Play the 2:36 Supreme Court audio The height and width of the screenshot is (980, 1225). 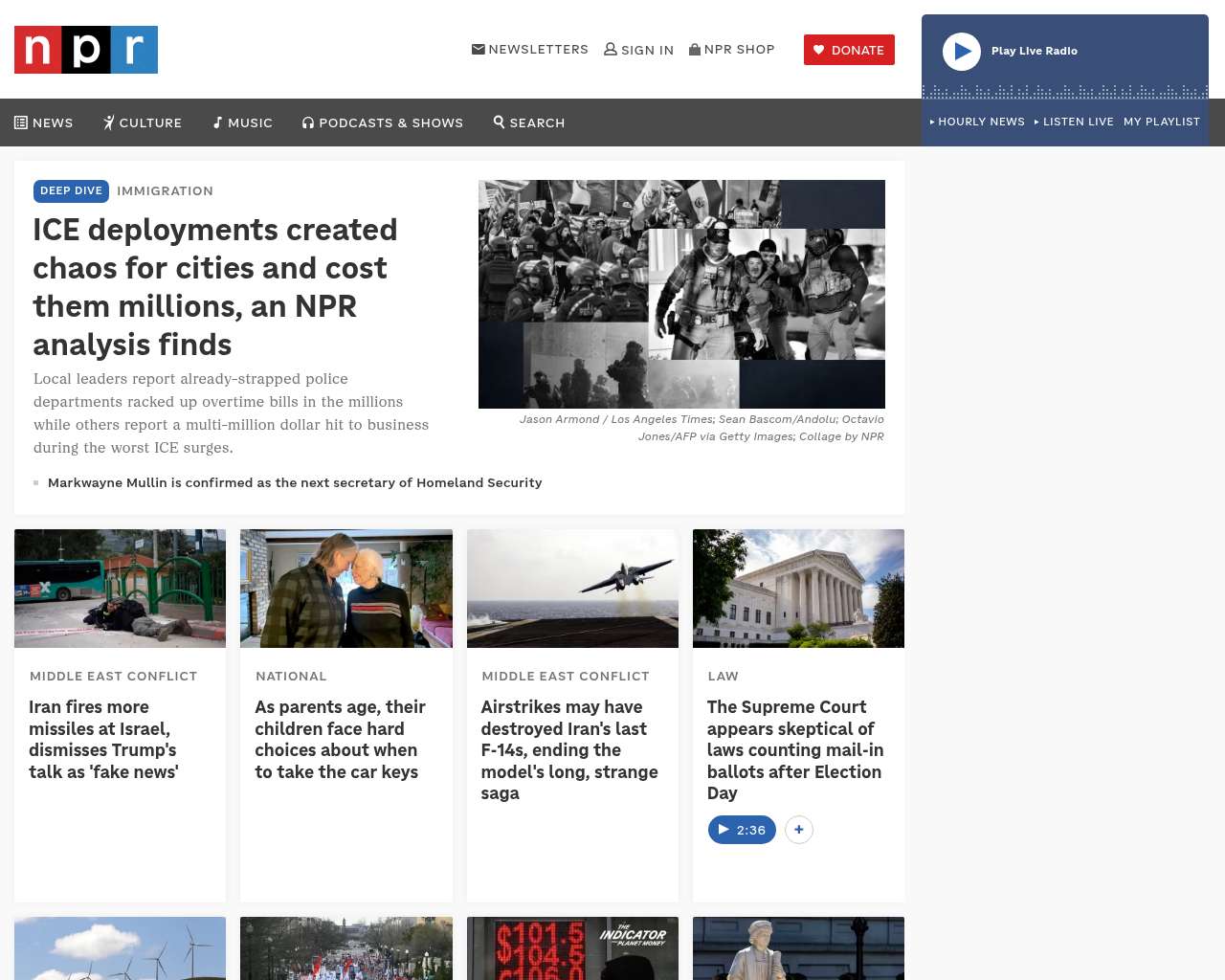(x=742, y=830)
